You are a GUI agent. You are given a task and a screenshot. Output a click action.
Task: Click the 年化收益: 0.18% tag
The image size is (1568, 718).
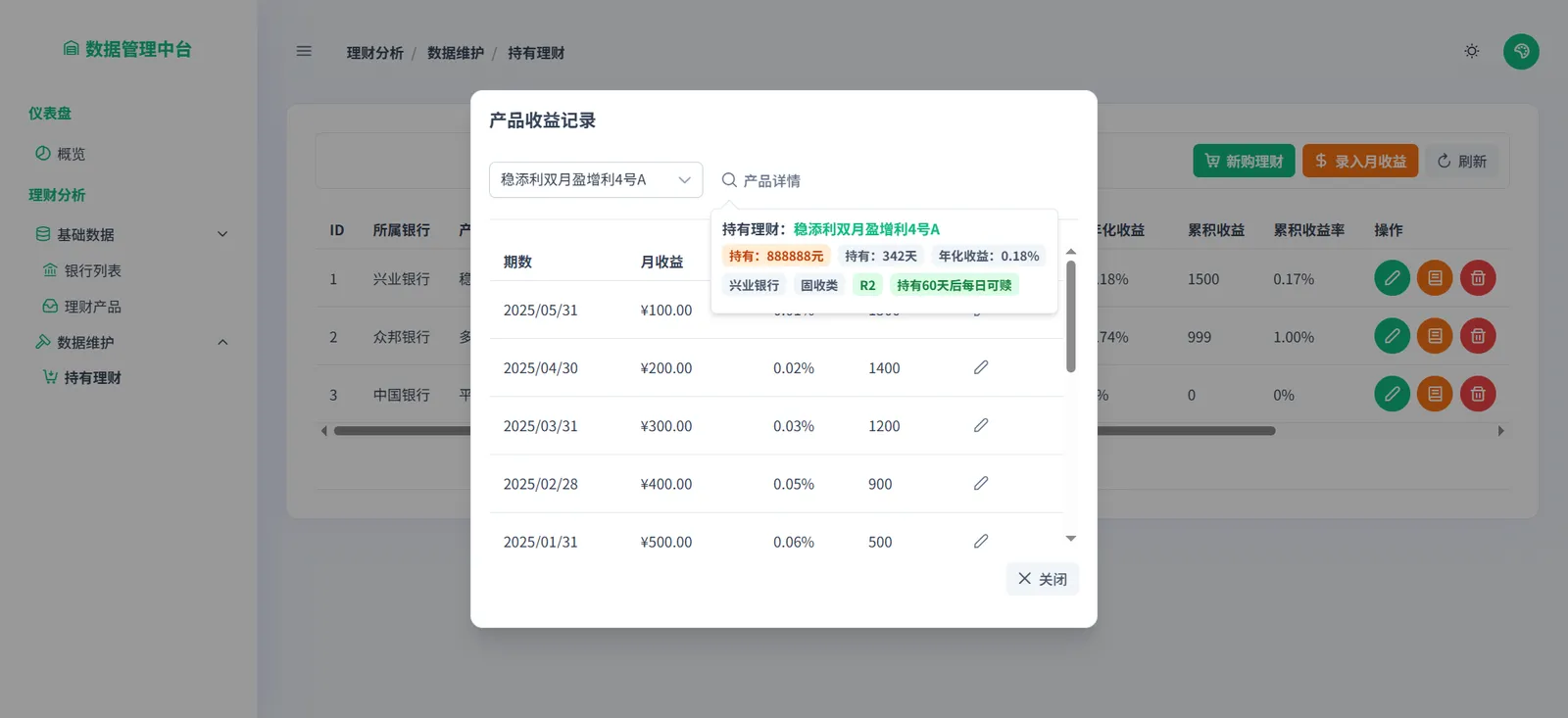tap(989, 256)
